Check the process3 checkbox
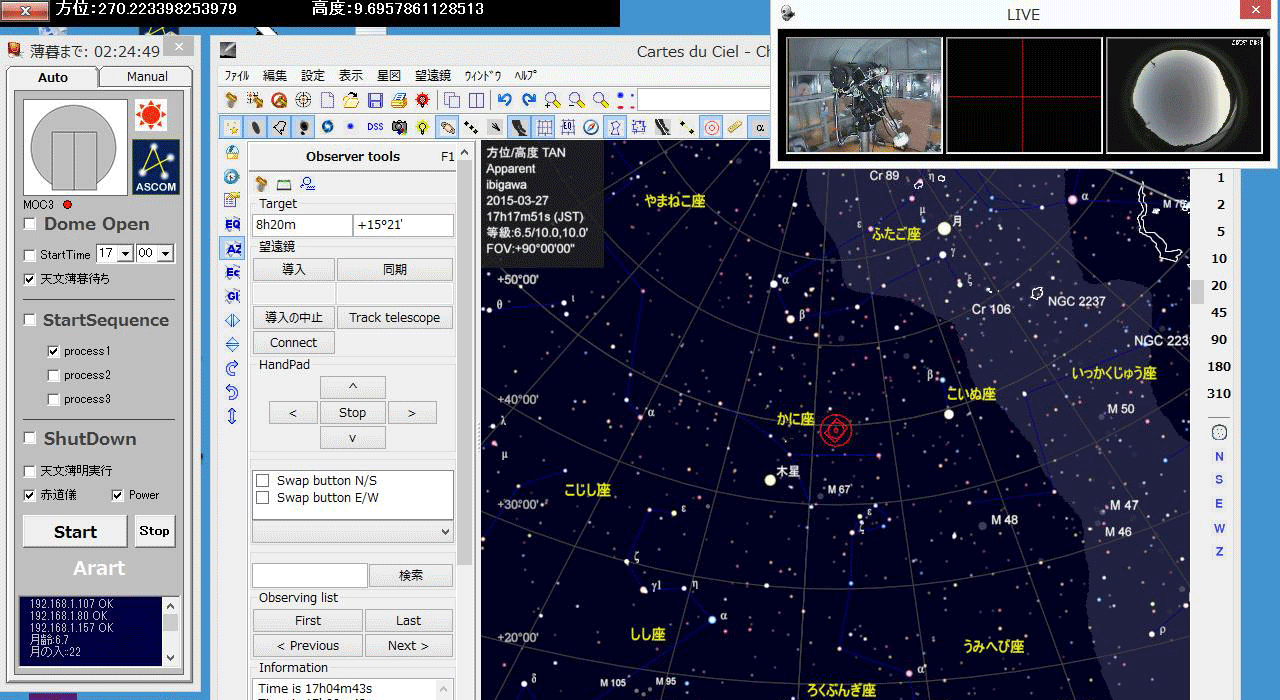 point(53,399)
